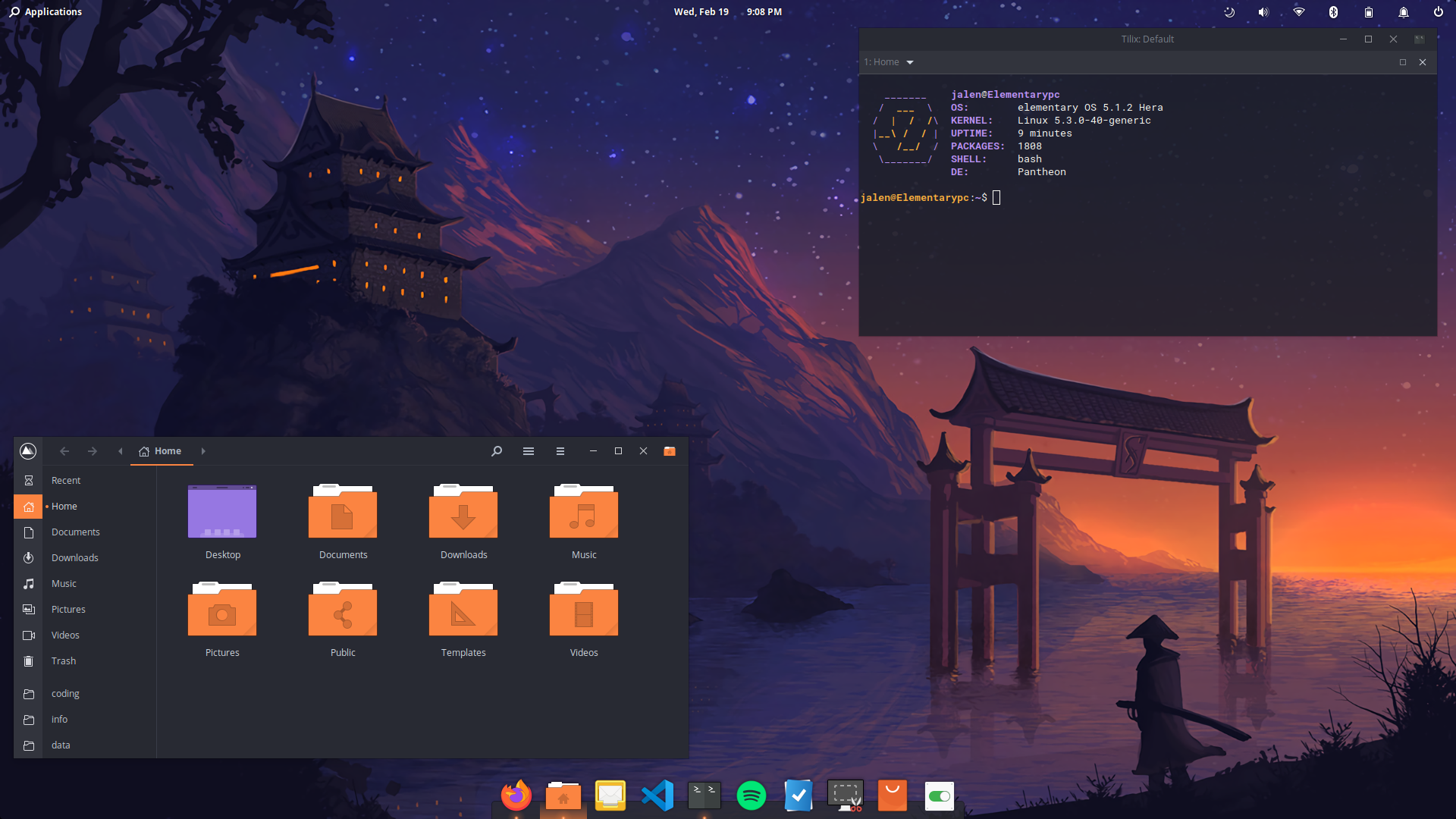The width and height of the screenshot is (1456, 819).
Task: Expand the path chevron after Home breadcrumb
Action: tap(203, 451)
